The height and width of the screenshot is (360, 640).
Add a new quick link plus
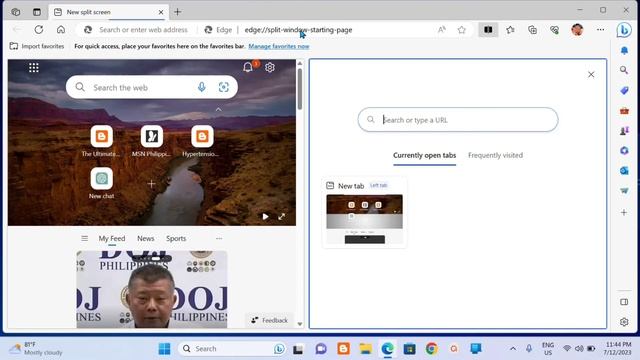[151, 184]
